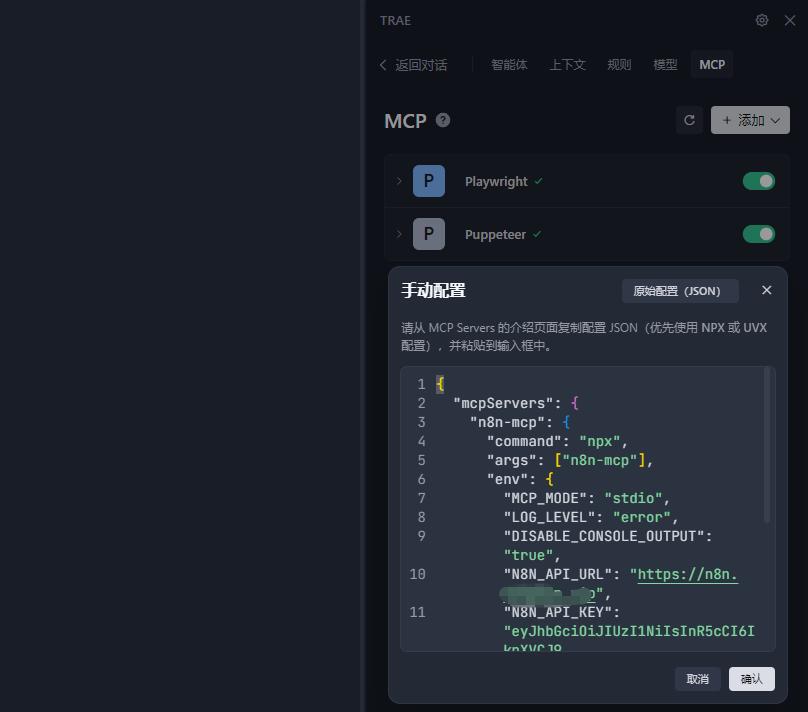Click 原始配置 (JSON) button
This screenshot has width=808, height=712.
680,291
